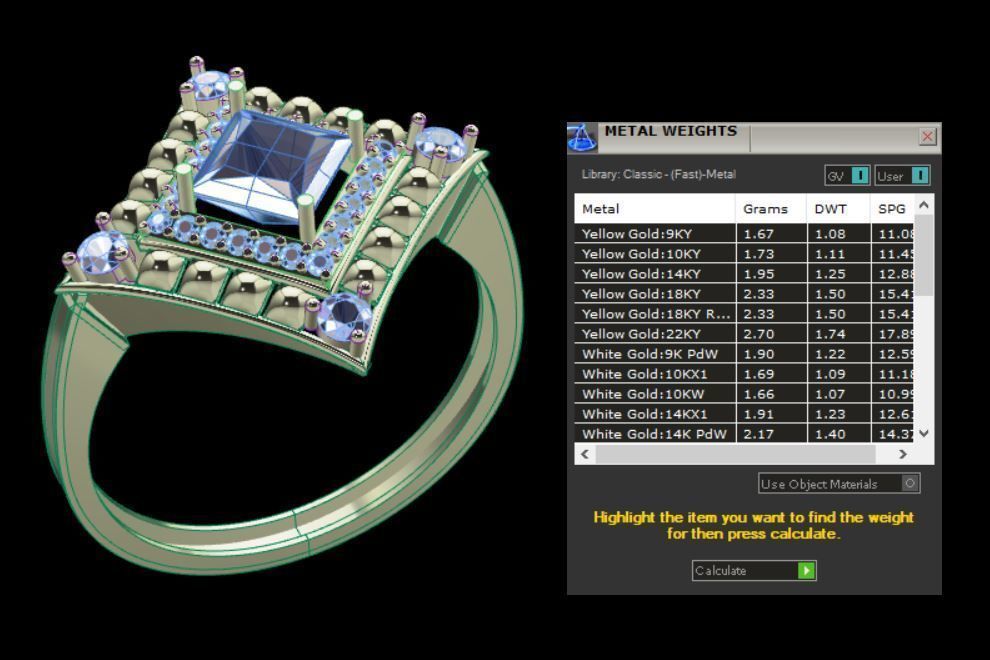This screenshot has height=660, width=990.
Task: Click the 1.67 grams value for 9KY
Action: coord(771,234)
